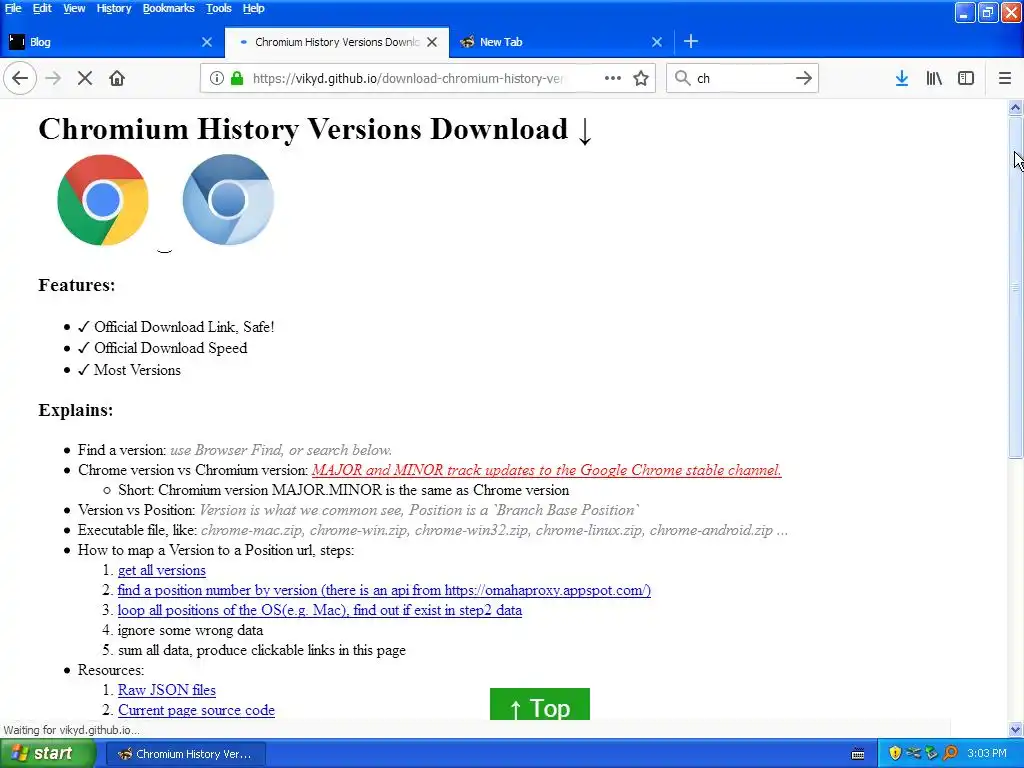The height and width of the screenshot is (768, 1024).
Task: Click the blue Chromium logo image
Action: pos(228,200)
